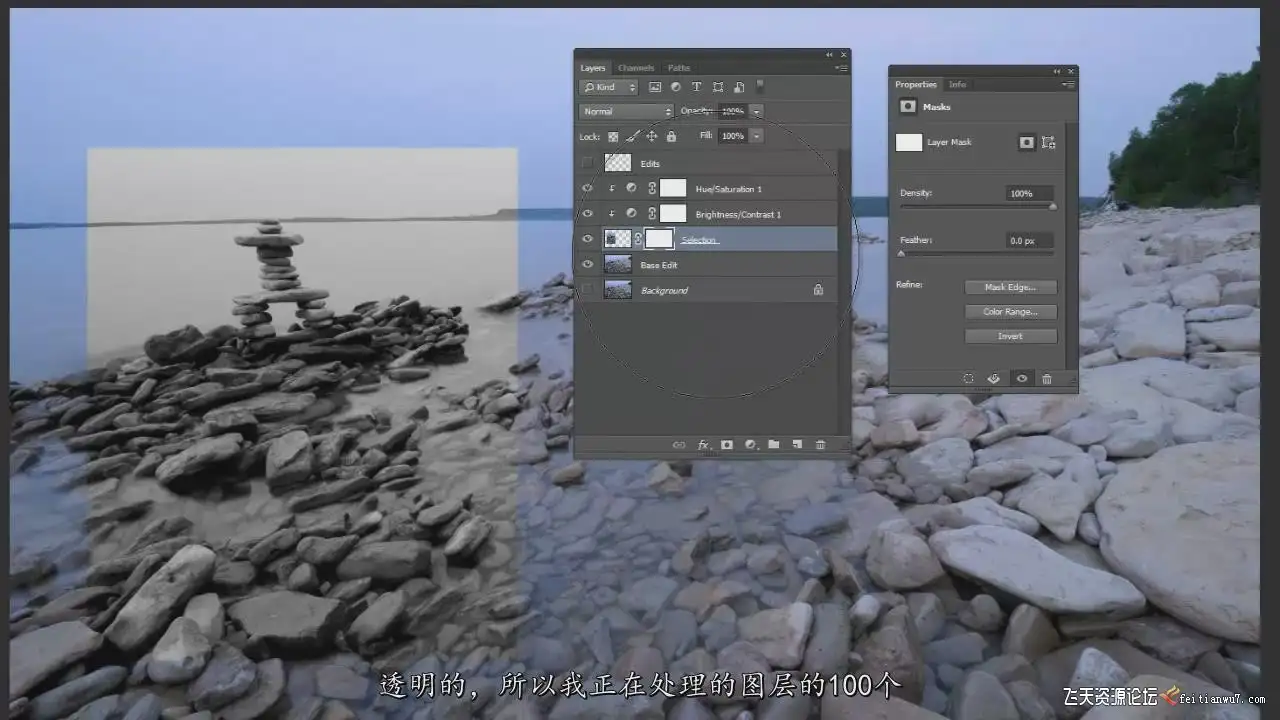
Task: Show the Edits layer
Action: click(588, 162)
